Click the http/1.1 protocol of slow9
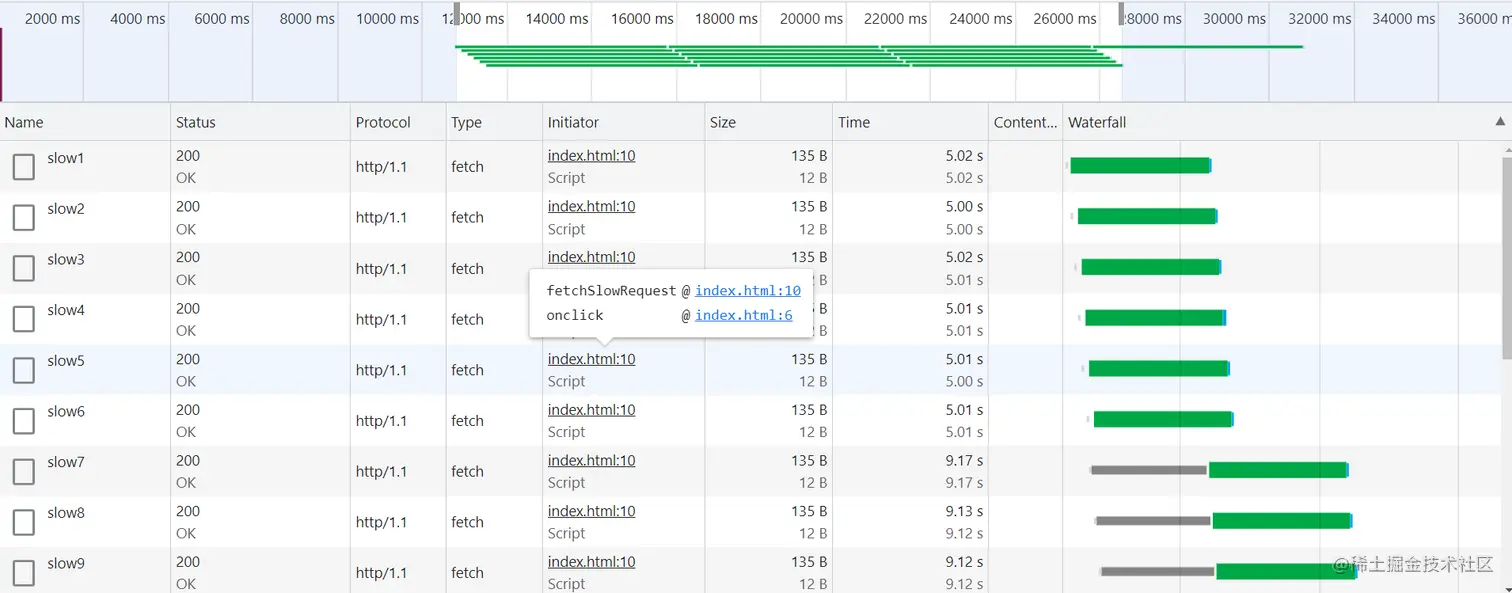 (x=381, y=573)
